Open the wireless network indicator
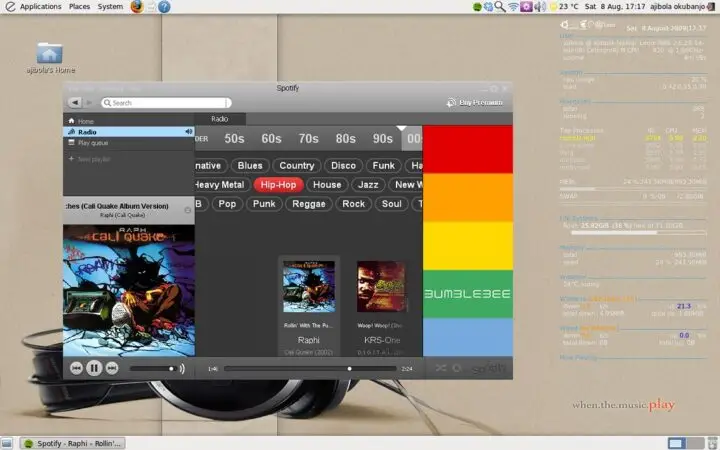The image size is (720, 450). [x=513, y=6]
